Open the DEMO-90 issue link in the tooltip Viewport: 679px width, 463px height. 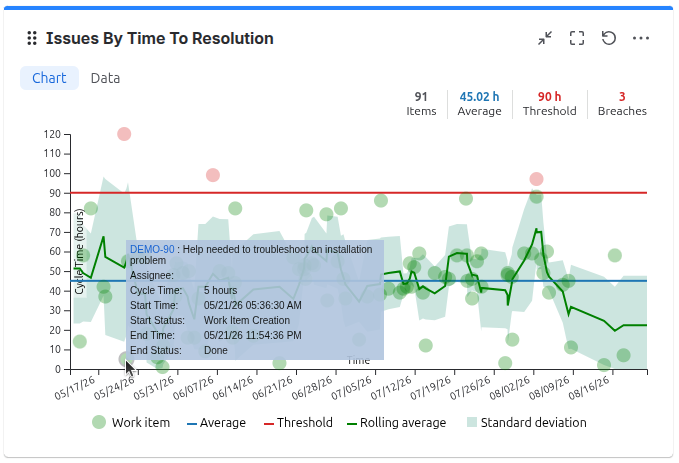tap(152, 249)
